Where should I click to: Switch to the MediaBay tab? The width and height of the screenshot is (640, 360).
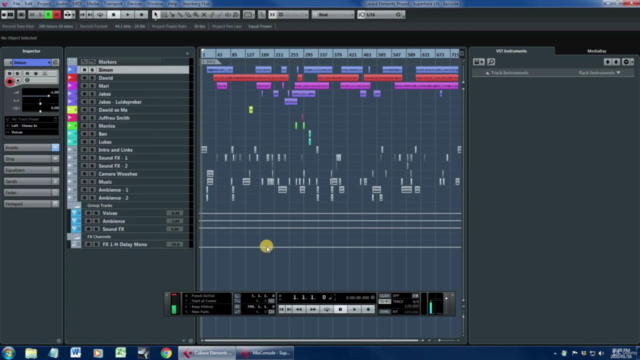click(596, 51)
